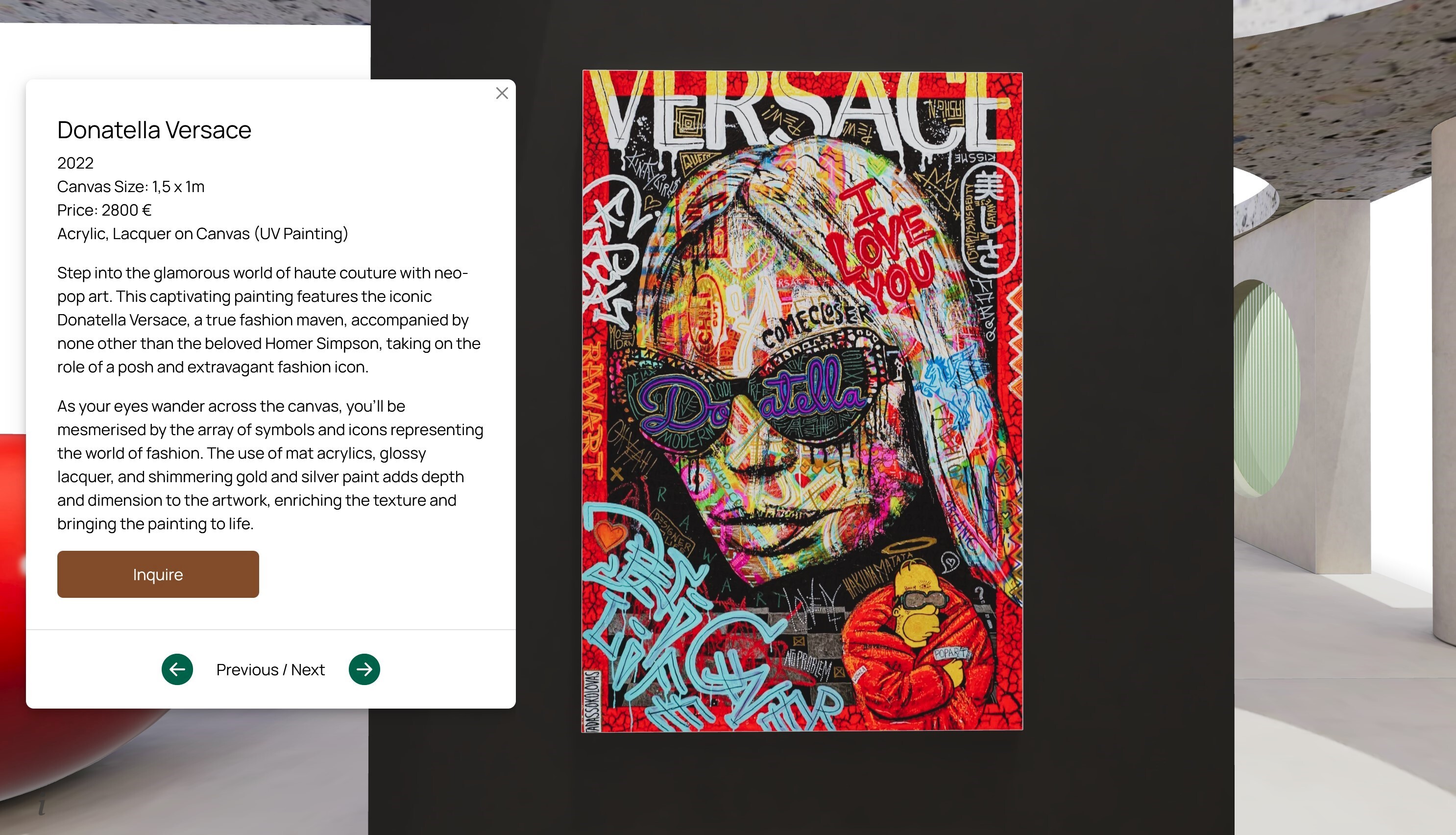Click the 'Donatella Versace' artwork title
The image size is (1456, 835).
154,130
